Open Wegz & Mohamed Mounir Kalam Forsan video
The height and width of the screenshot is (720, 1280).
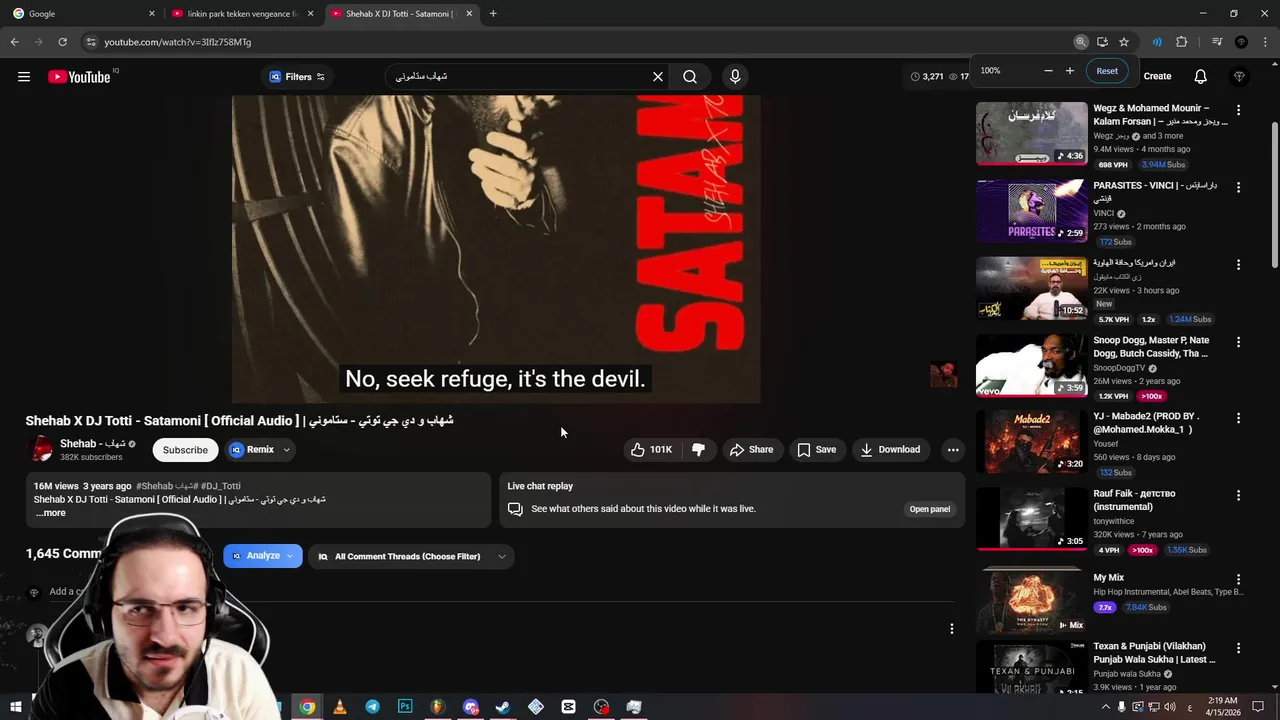click(1031, 133)
